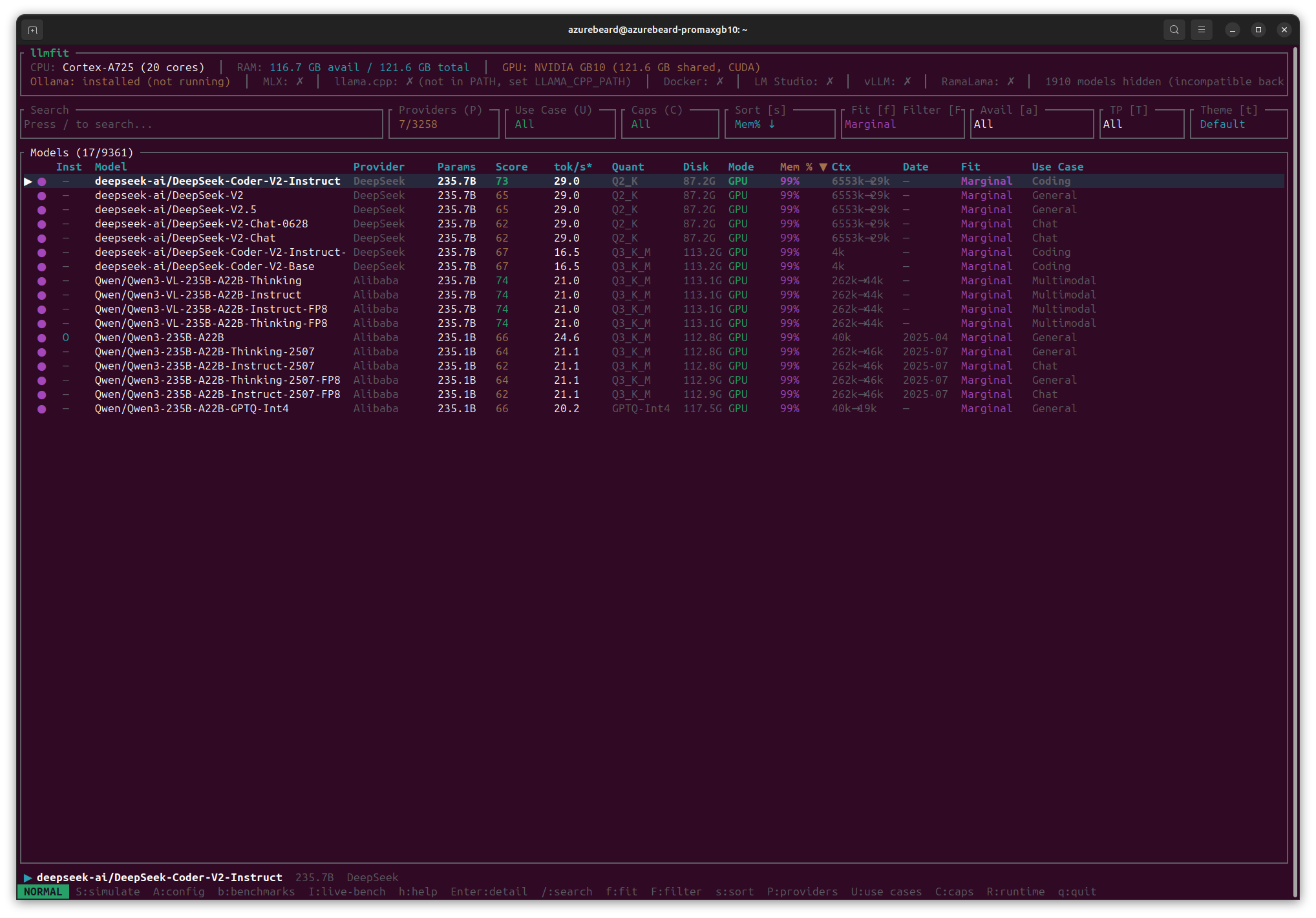Select the deepseek-ai/DeepSeek-V2 row
This screenshot has width=1316, height=918.
click(x=654, y=196)
